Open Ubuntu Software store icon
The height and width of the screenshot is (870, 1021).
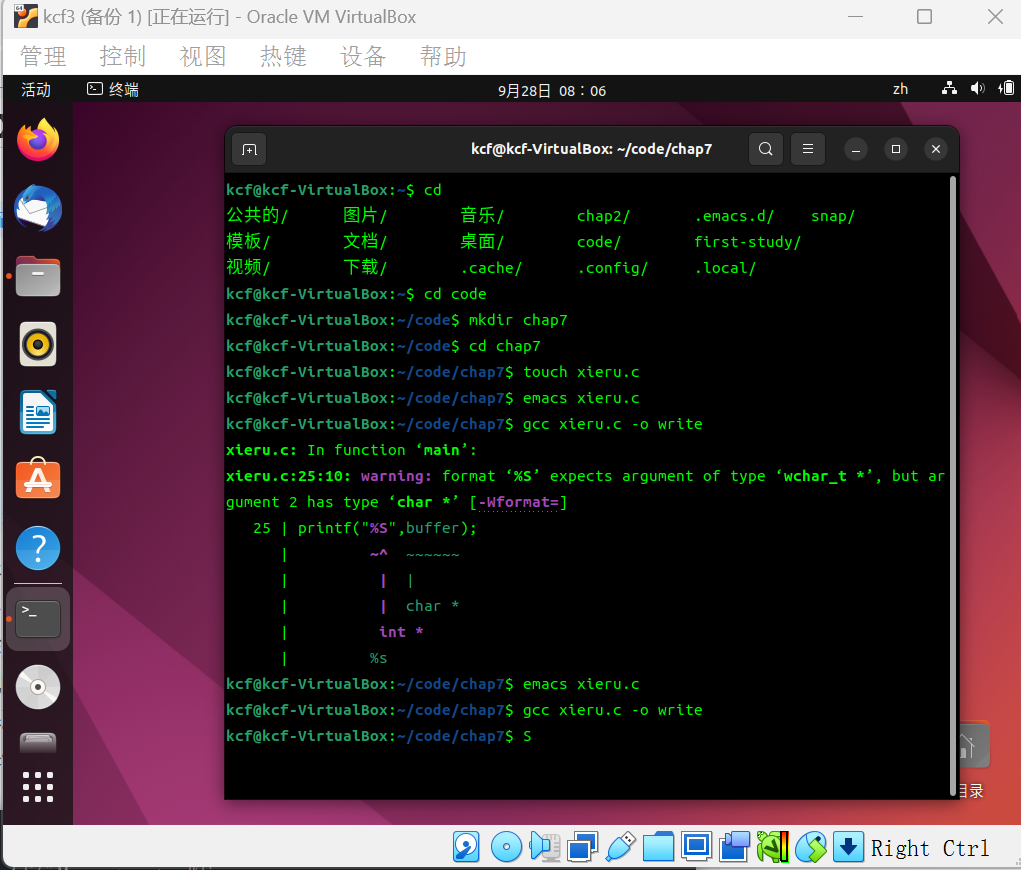(38, 480)
